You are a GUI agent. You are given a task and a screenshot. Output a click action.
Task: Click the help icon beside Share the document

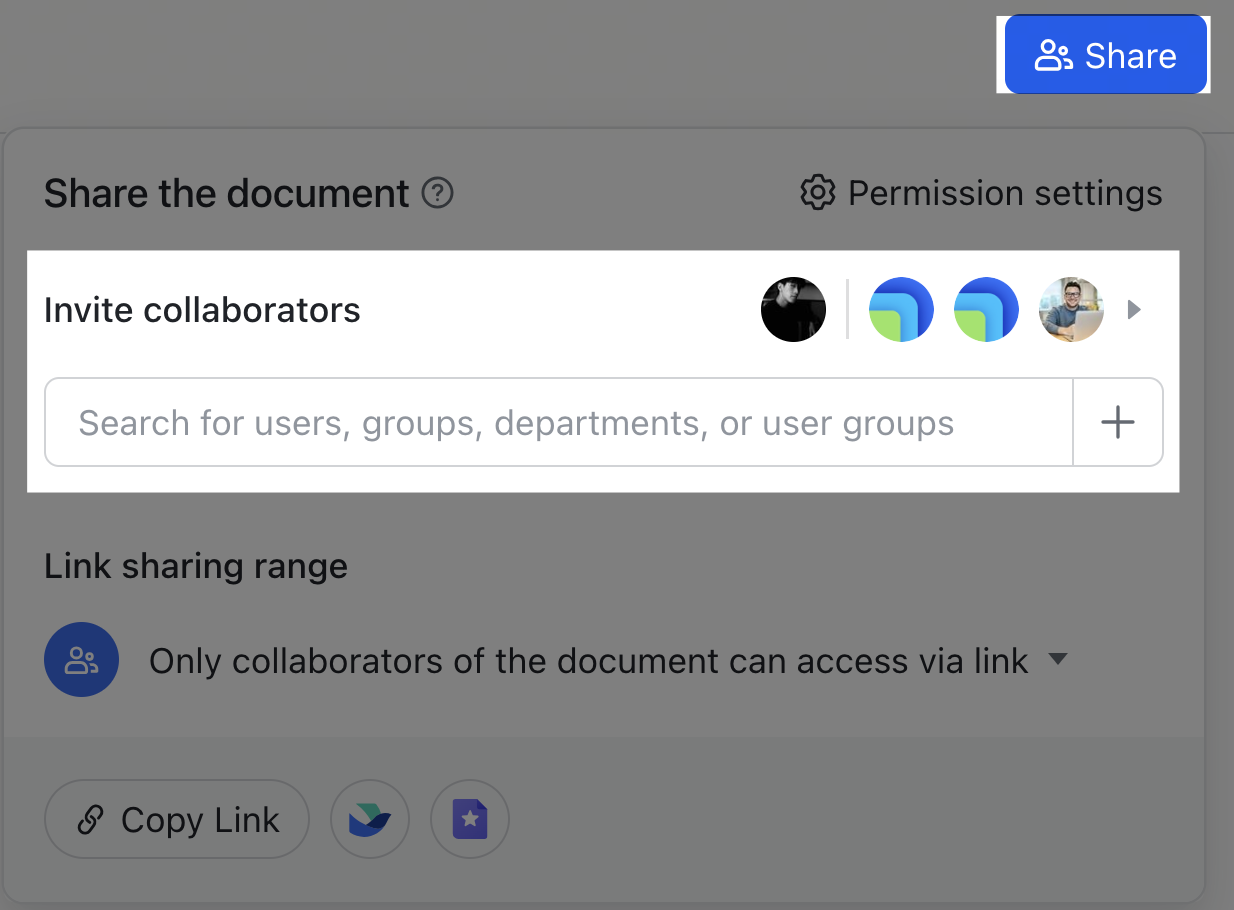click(x=437, y=195)
